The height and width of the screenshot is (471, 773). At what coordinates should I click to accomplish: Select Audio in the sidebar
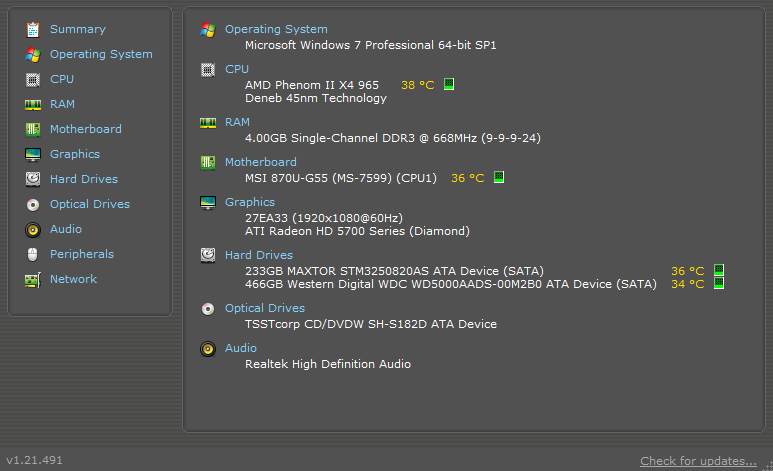[66, 229]
